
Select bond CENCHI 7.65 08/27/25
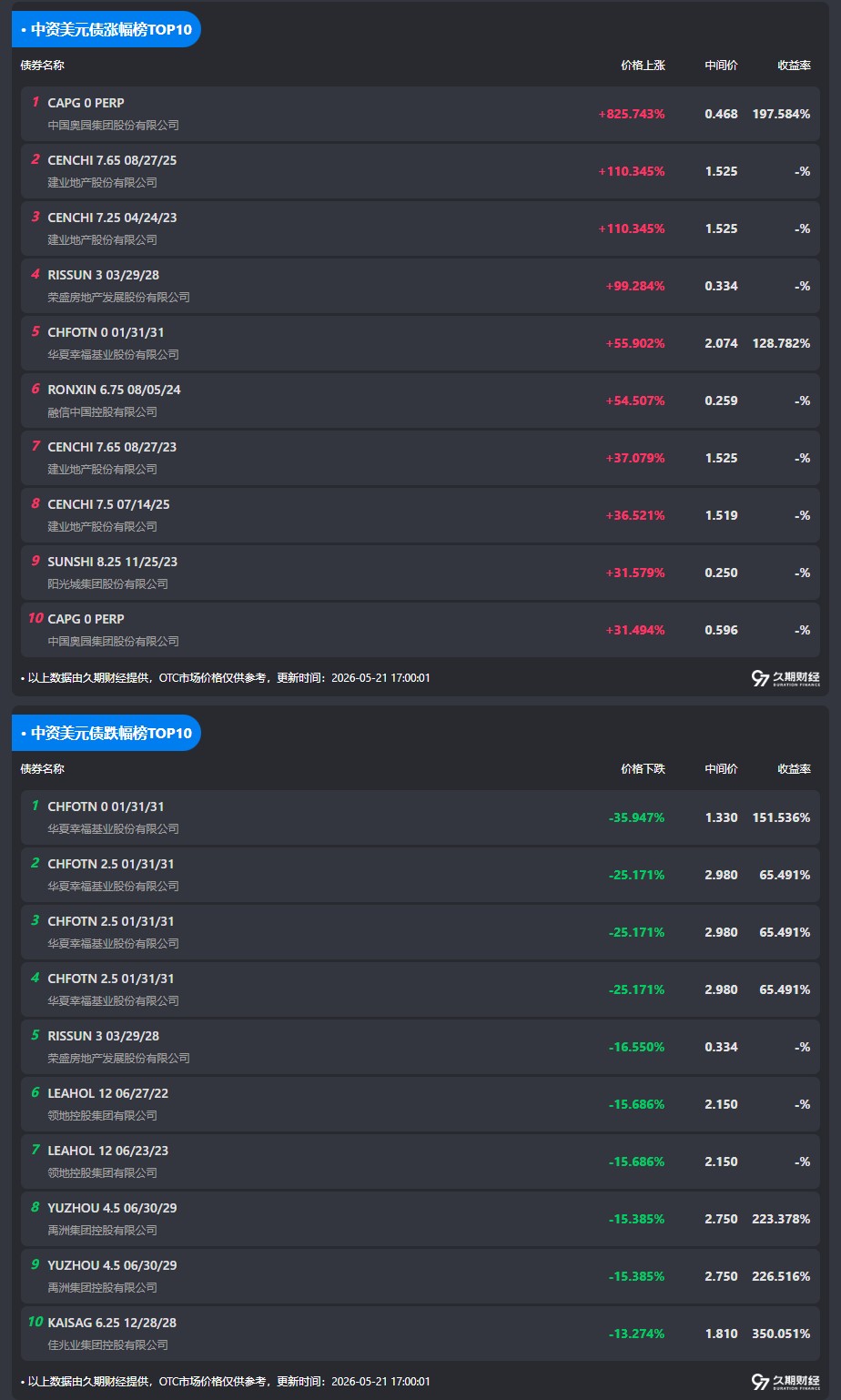coord(112,160)
